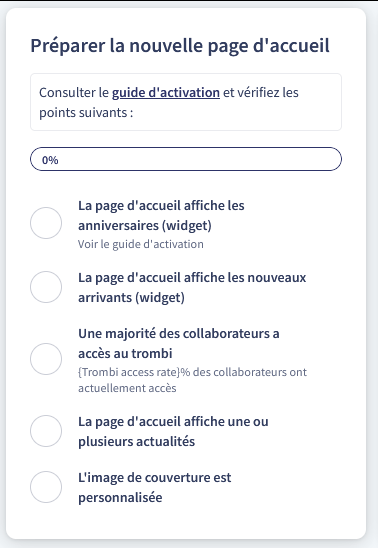Click the 'Voir le guide d'activation' hint text

[140, 244]
